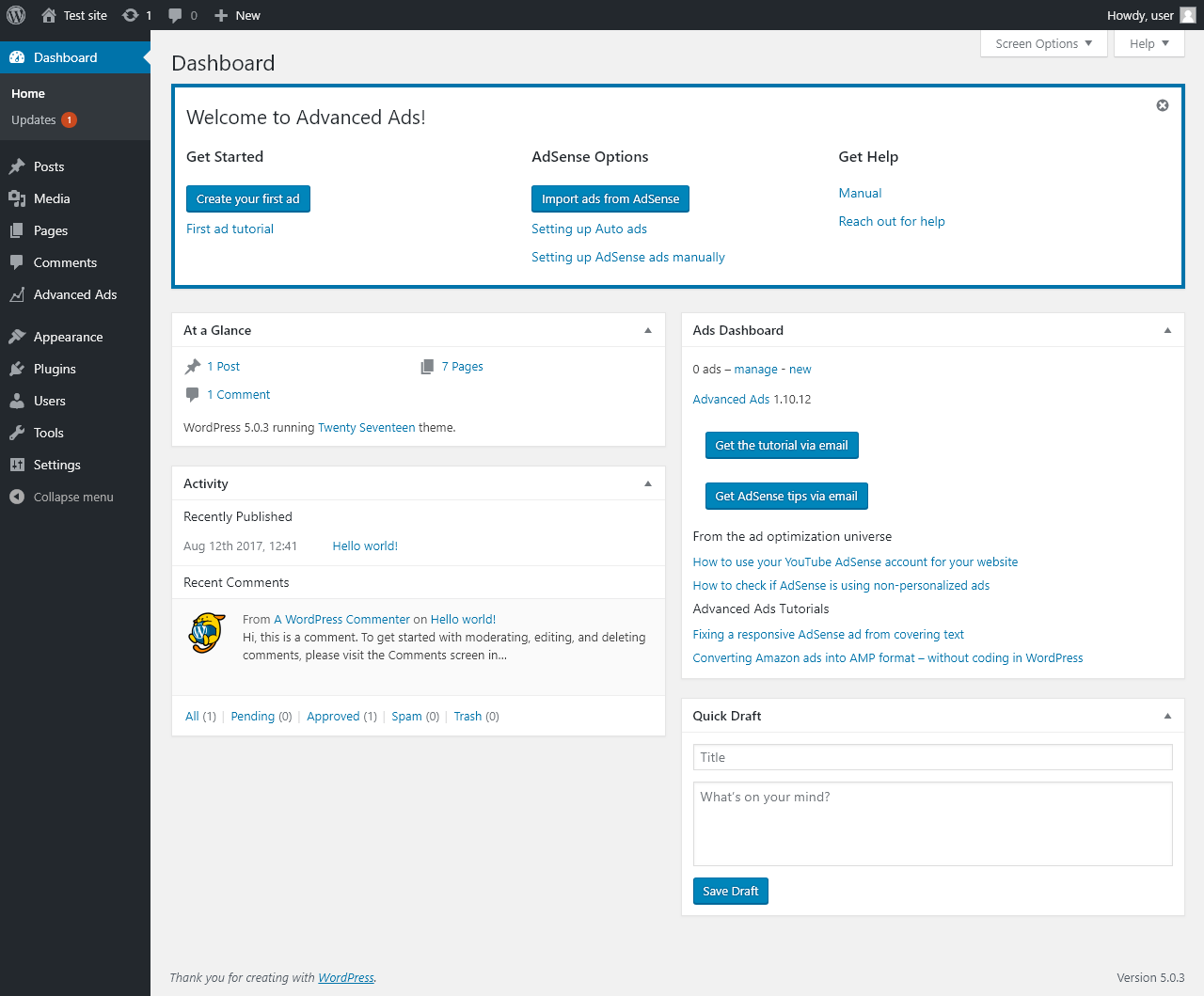Open the Media menu
This screenshot has width=1204, height=996.
tap(75, 198)
